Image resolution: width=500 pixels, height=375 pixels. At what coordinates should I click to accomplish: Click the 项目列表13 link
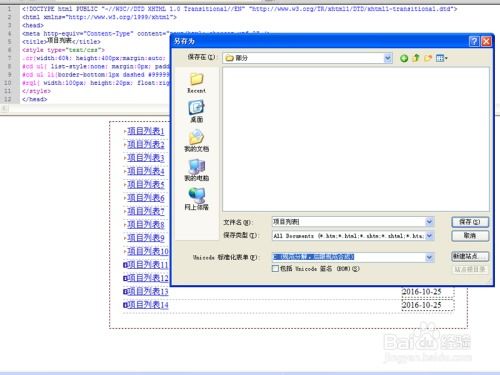click(148, 291)
